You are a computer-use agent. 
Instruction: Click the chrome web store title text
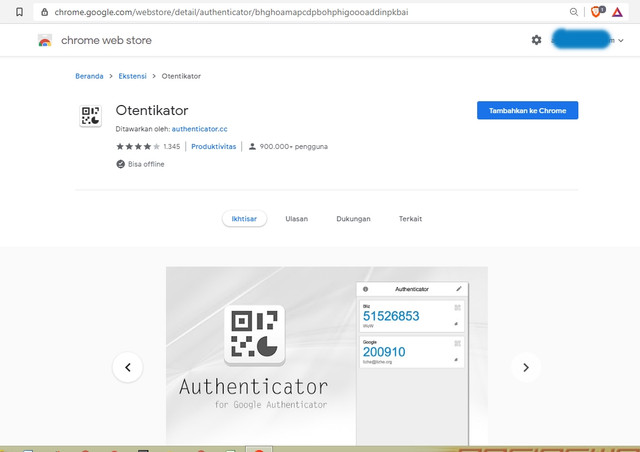click(106, 40)
